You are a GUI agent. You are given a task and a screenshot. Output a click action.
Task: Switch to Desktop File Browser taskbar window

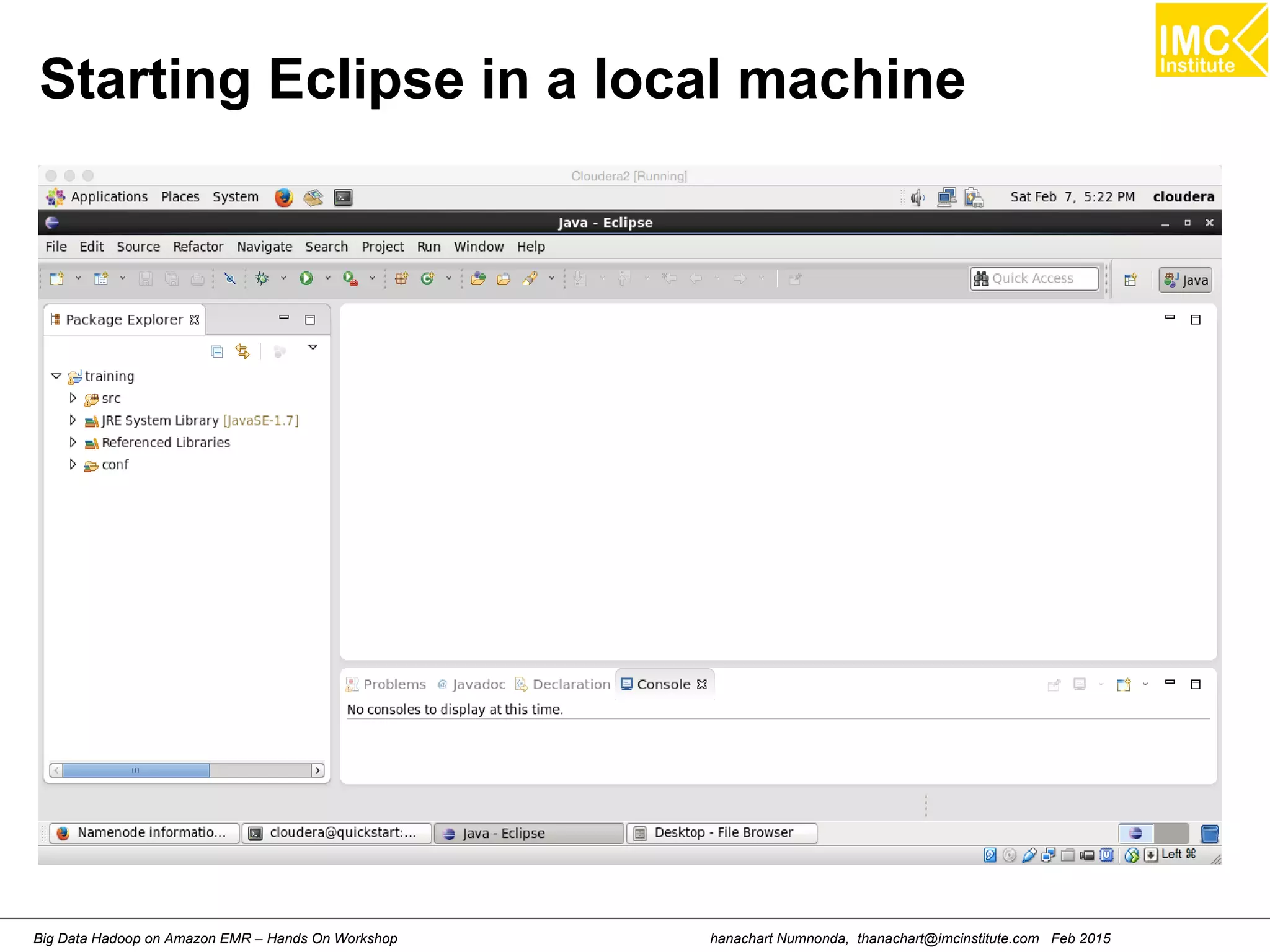pyautogui.click(x=722, y=833)
